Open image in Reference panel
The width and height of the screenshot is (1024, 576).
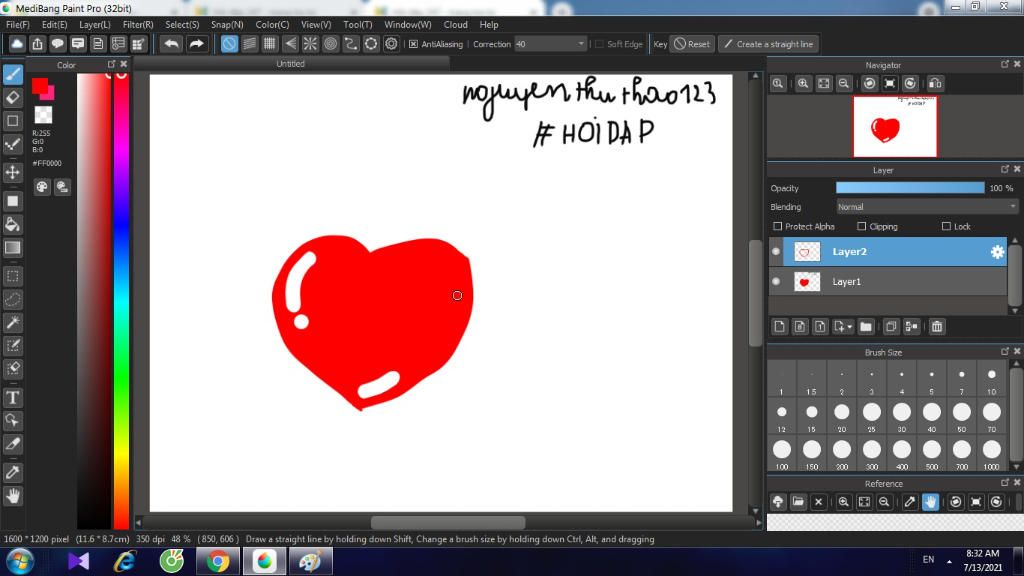[798, 502]
